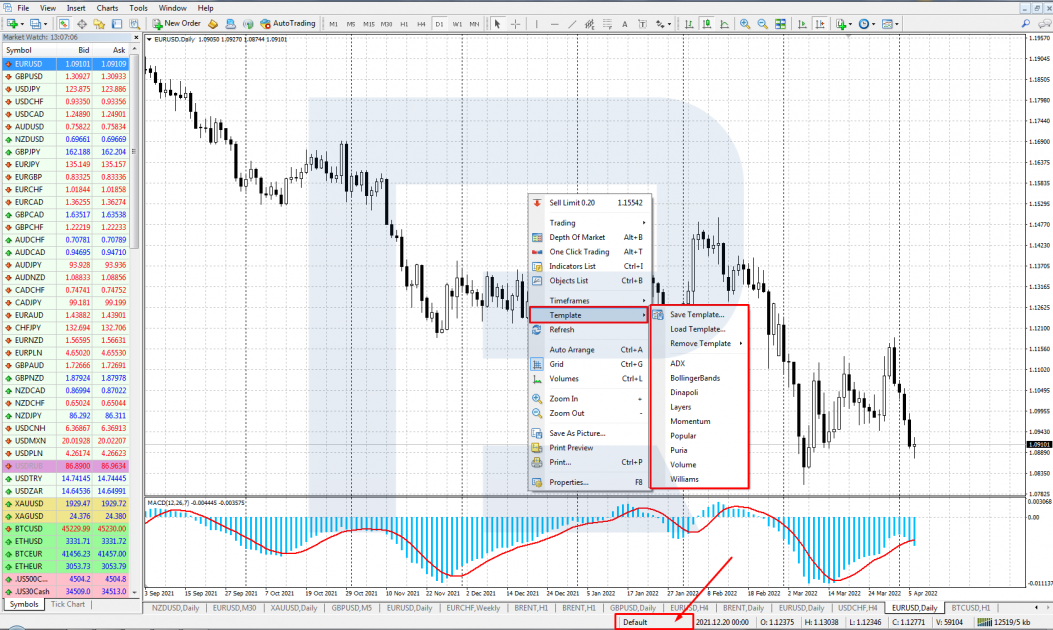The height and width of the screenshot is (630, 1053).
Task: Open the Profiles toolbar icon
Action: click(35, 24)
